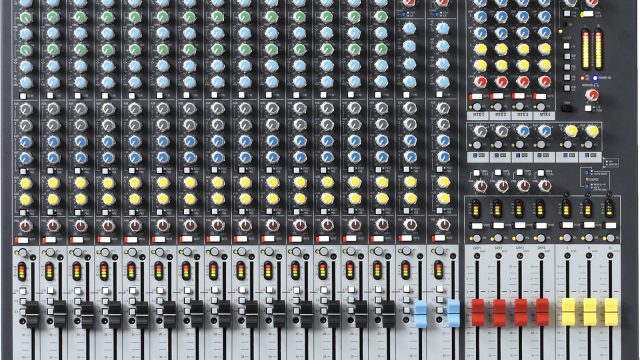Adjust the red headphones level knob
The image size is (640, 360).
click(591, 95)
